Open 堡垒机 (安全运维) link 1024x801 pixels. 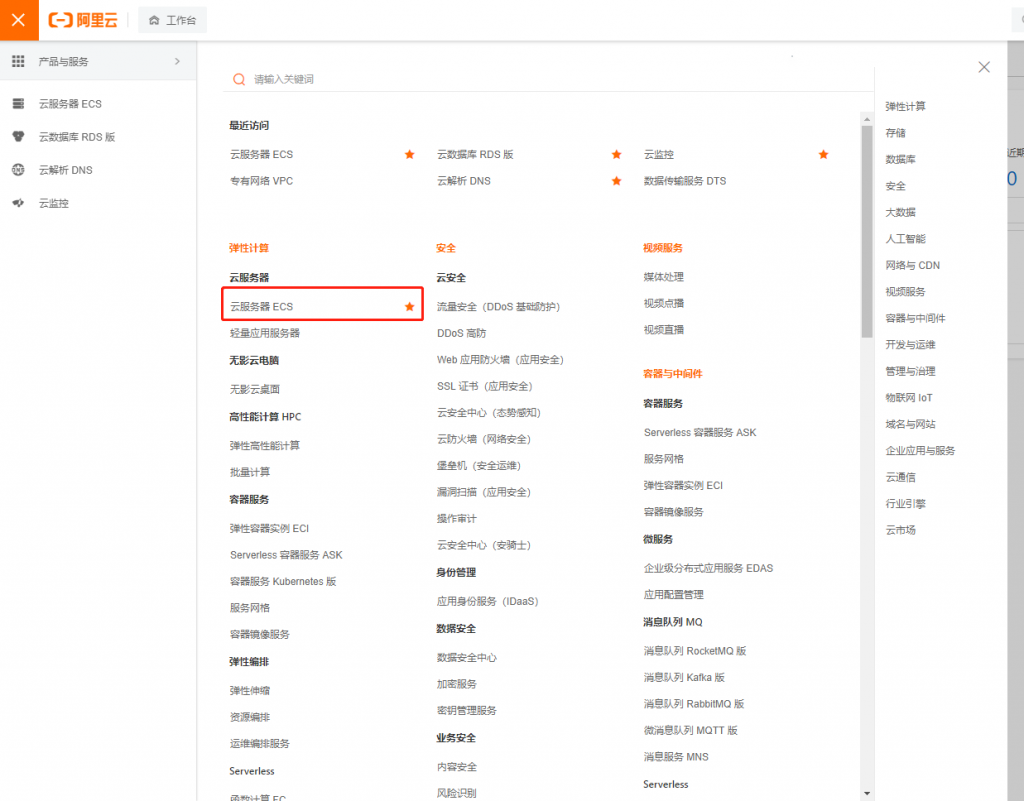point(479,465)
